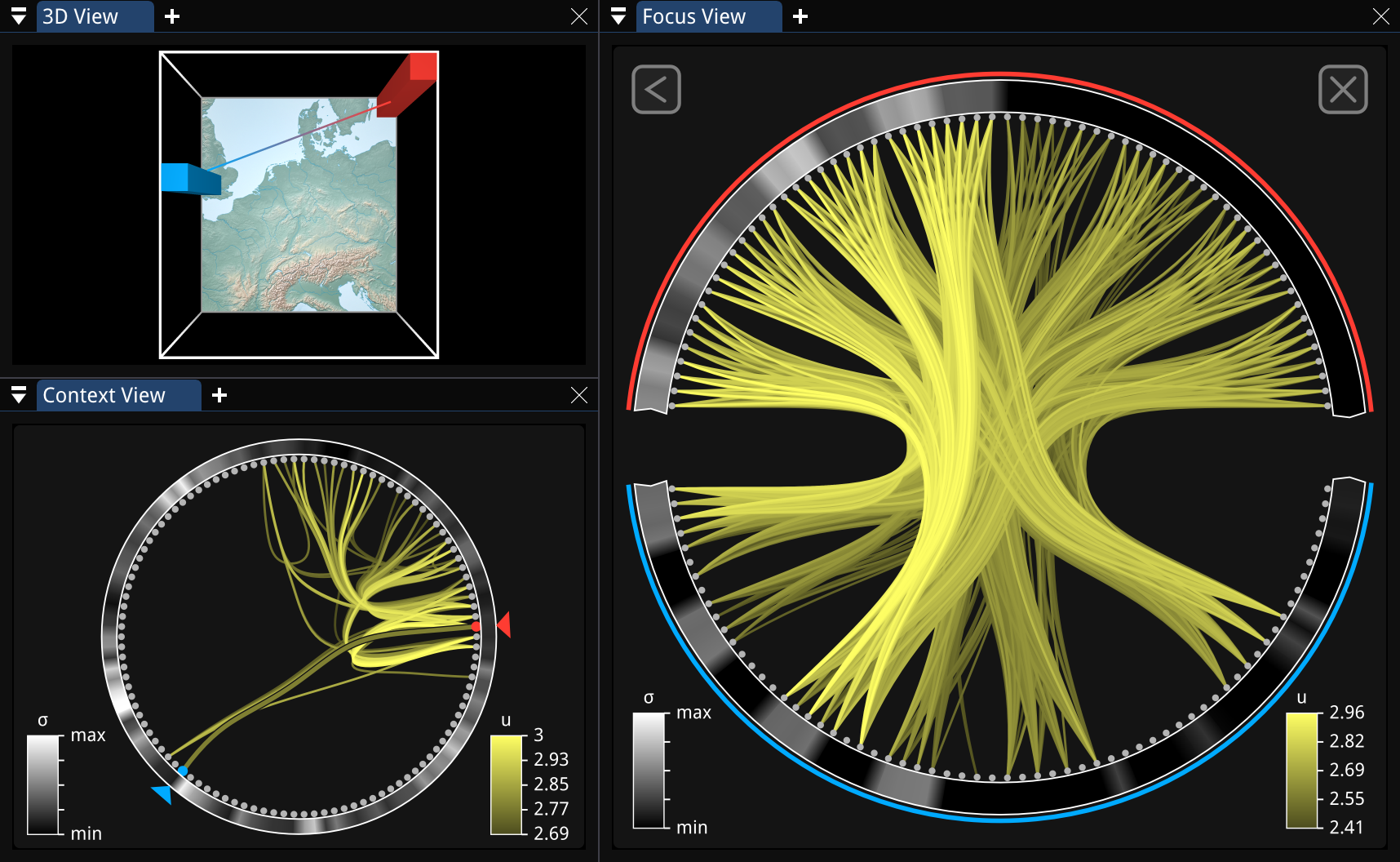Select the 3D View tab
Image resolution: width=1400 pixels, height=862 pixels.
point(95,16)
